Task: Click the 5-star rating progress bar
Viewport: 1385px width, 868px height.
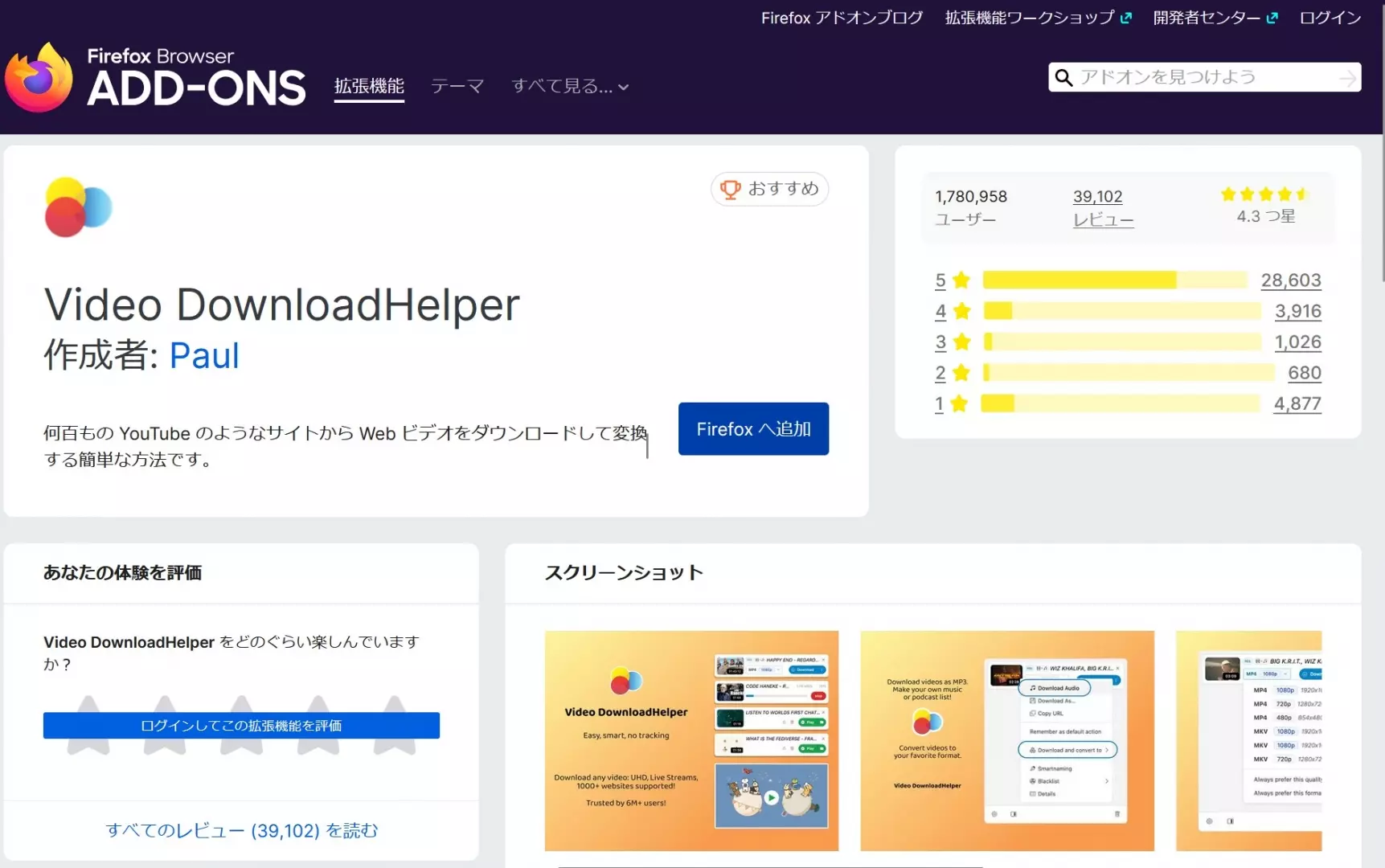Action: (x=1114, y=280)
